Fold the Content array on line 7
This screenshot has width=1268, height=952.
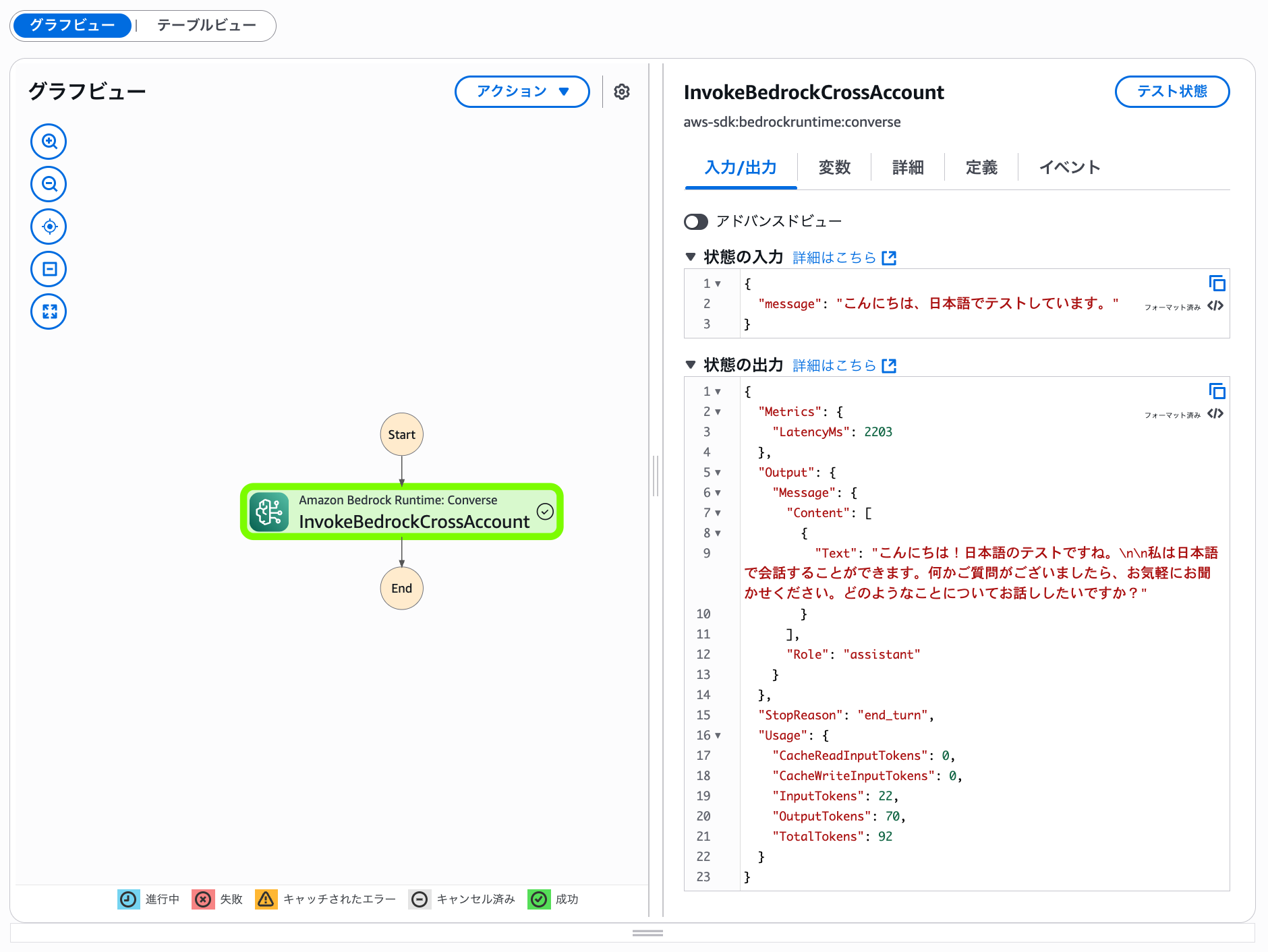coord(718,513)
